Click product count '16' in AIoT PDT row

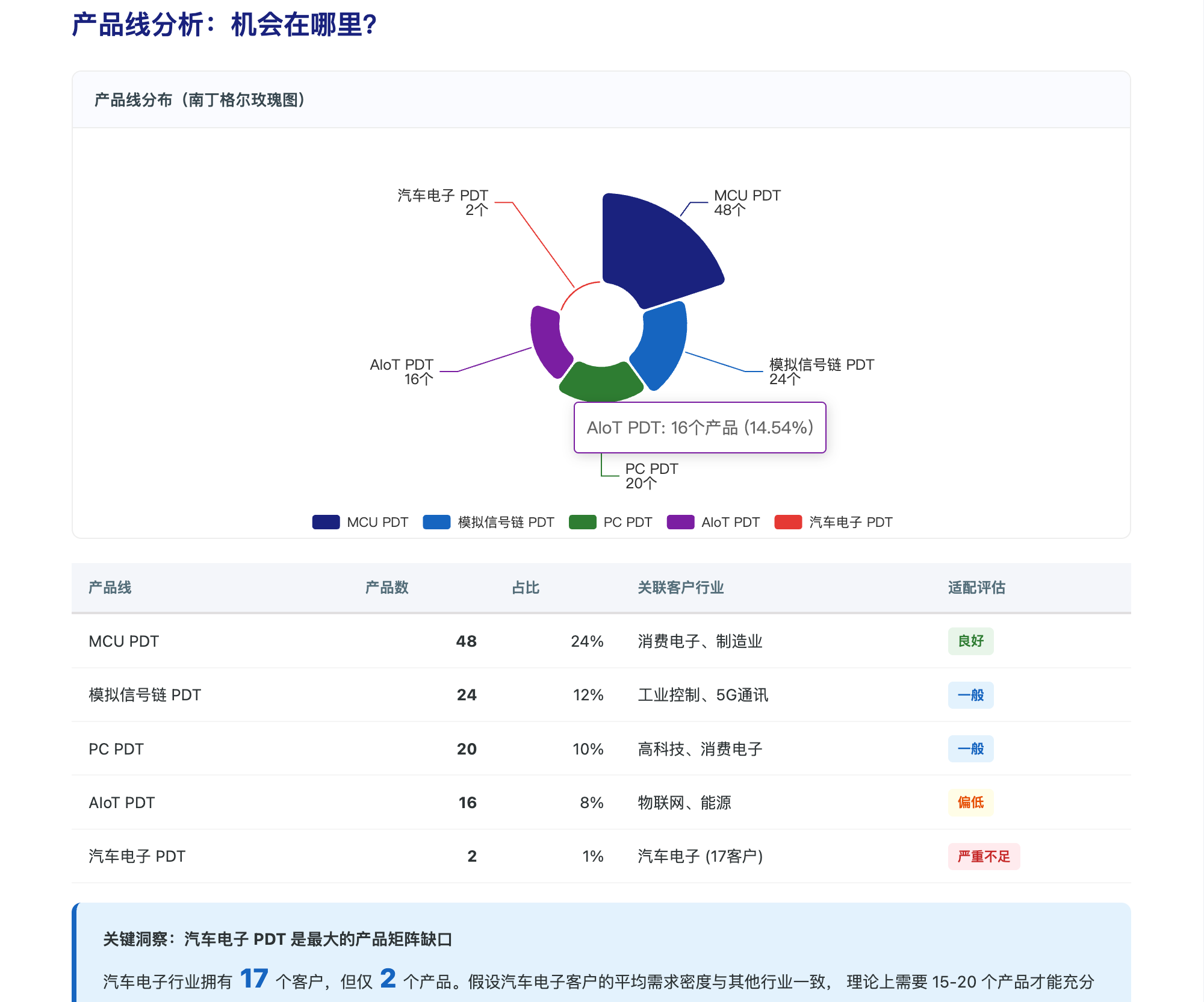468,803
